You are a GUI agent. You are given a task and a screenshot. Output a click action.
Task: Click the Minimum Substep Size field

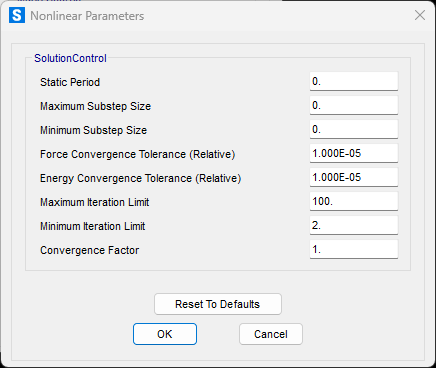[354, 129]
